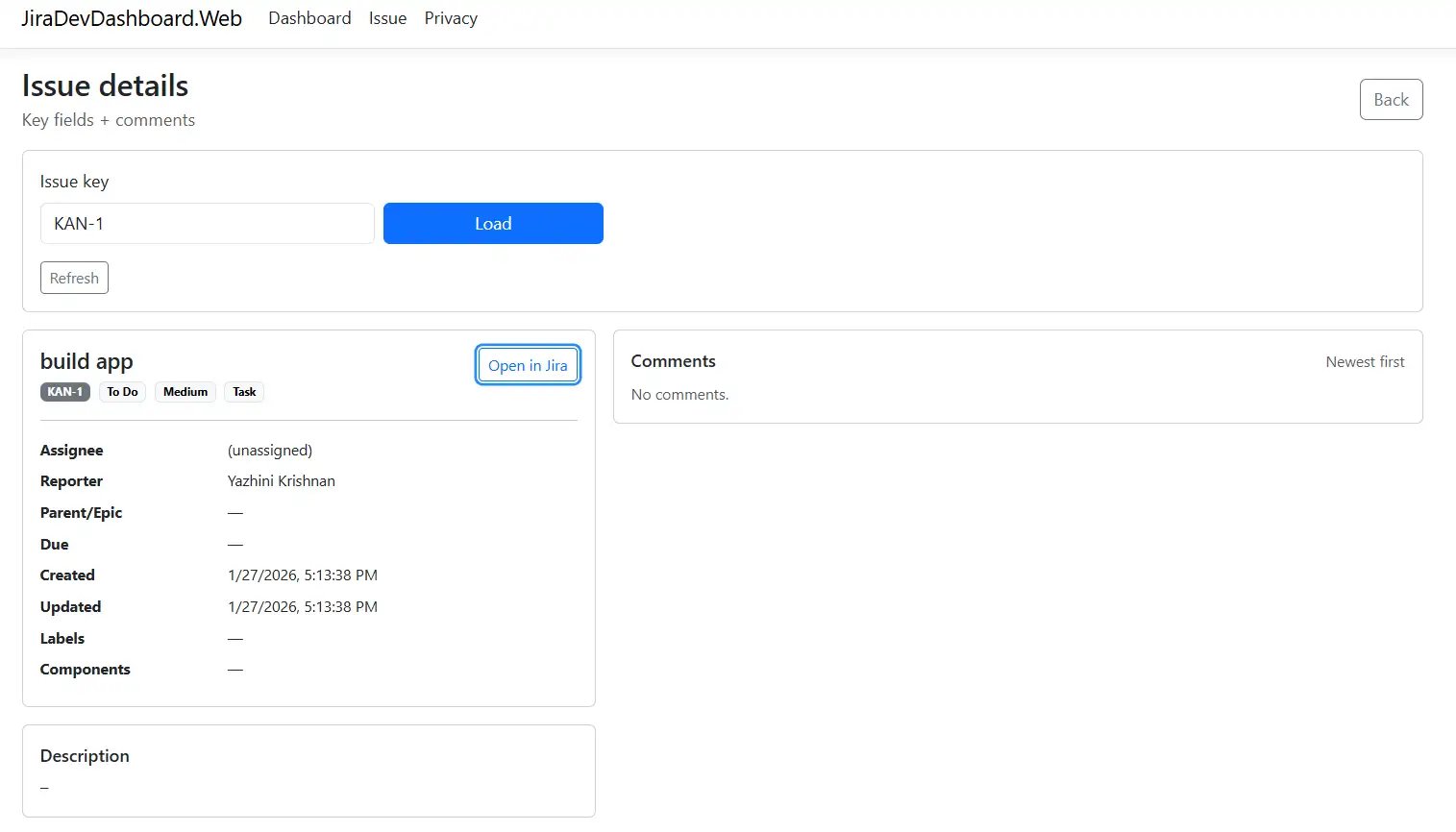The height and width of the screenshot is (832, 1456).
Task: Click the Medium priority badge
Action: 185,392
